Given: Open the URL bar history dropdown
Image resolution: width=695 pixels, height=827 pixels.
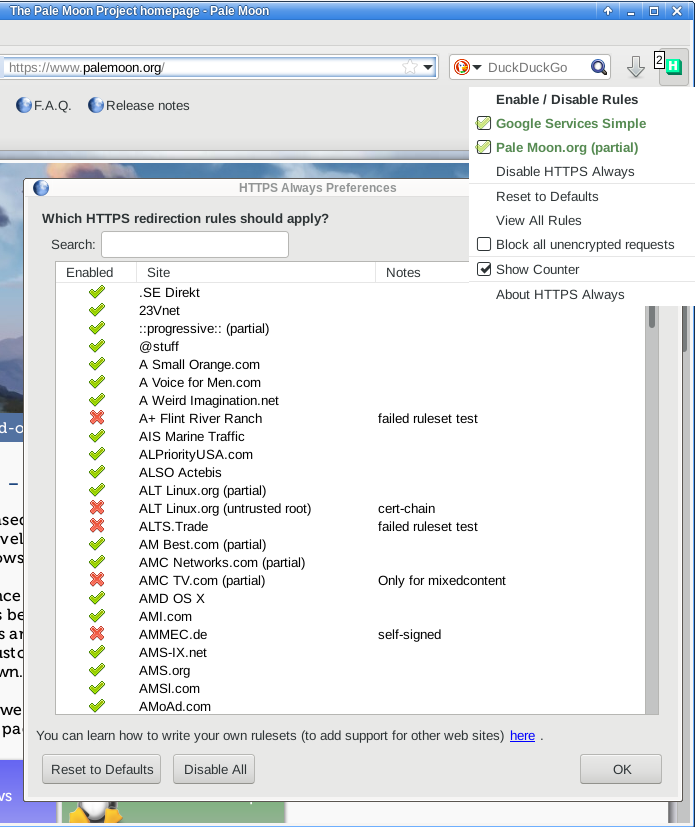Looking at the screenshot, I should pyautogui.click(x=428, y=67).
